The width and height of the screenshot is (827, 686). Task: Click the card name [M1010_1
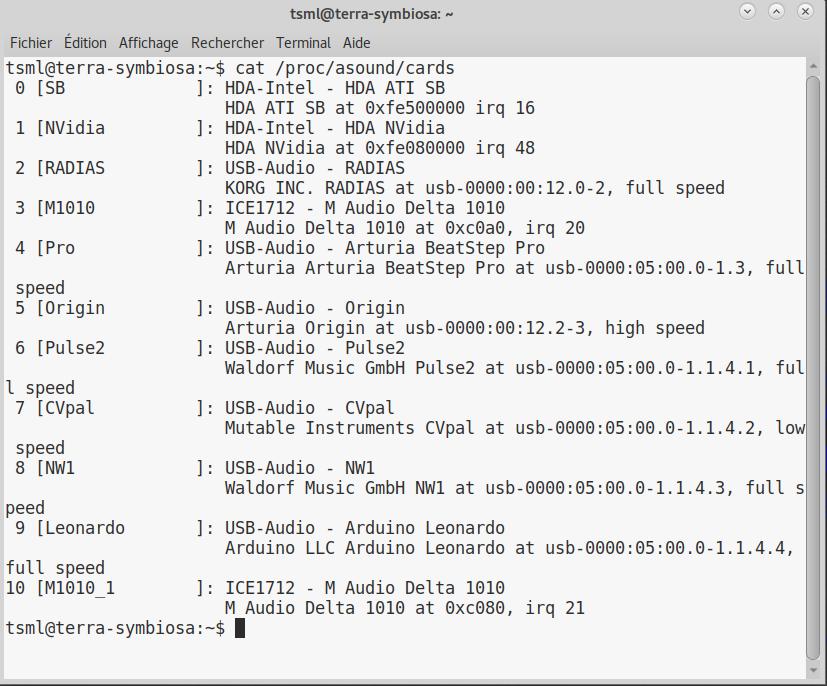click(x=75, y=588)
